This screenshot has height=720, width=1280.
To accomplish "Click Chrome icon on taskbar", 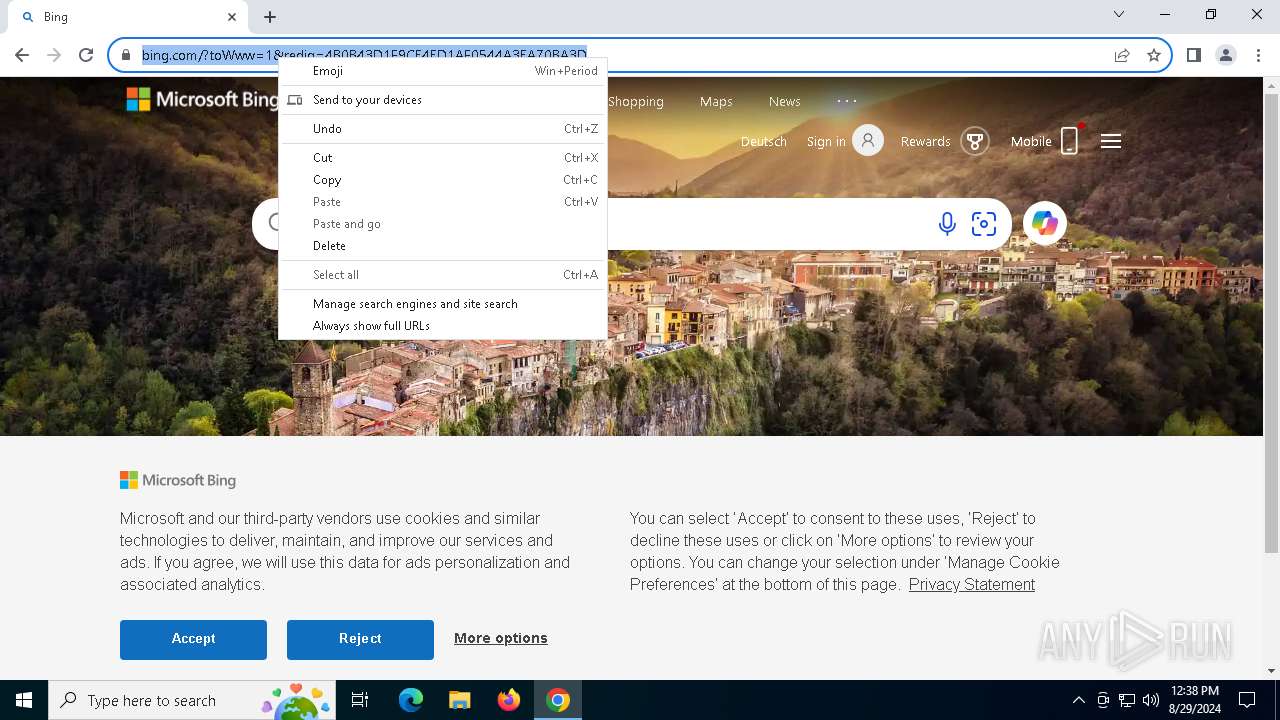I will (x=558, y=700).
